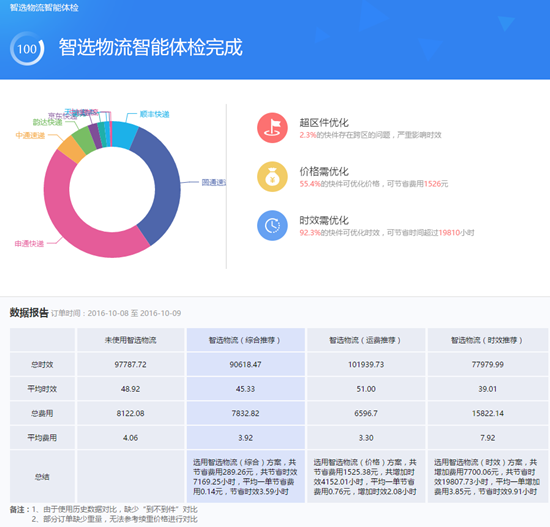Click the 92.3% time savings description
This screenshot has width=550, height=527.
point(387,233)
